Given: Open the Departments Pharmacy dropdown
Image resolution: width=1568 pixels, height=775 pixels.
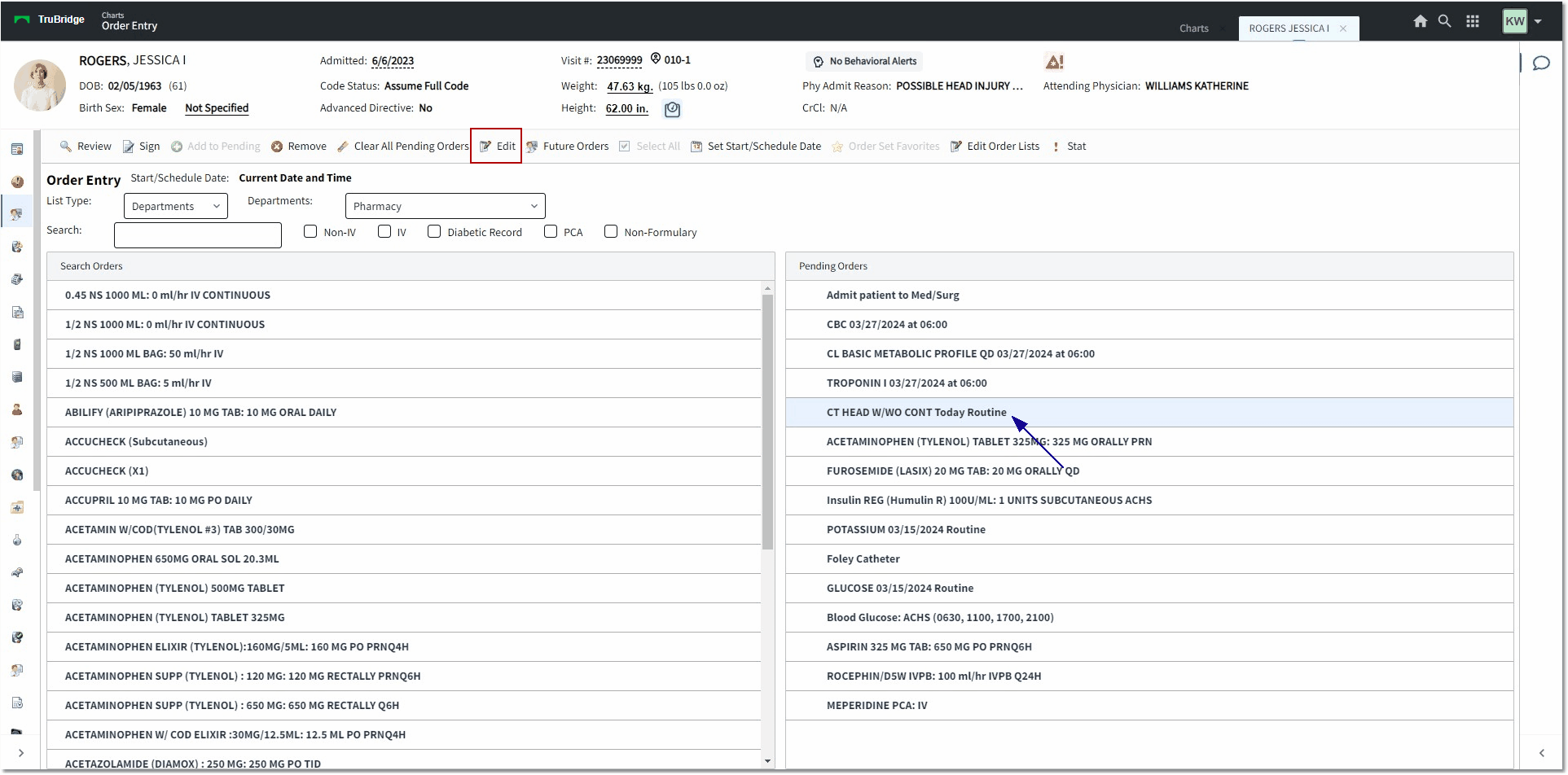Looking at the screenshot, I should click(x=446, y=206).
